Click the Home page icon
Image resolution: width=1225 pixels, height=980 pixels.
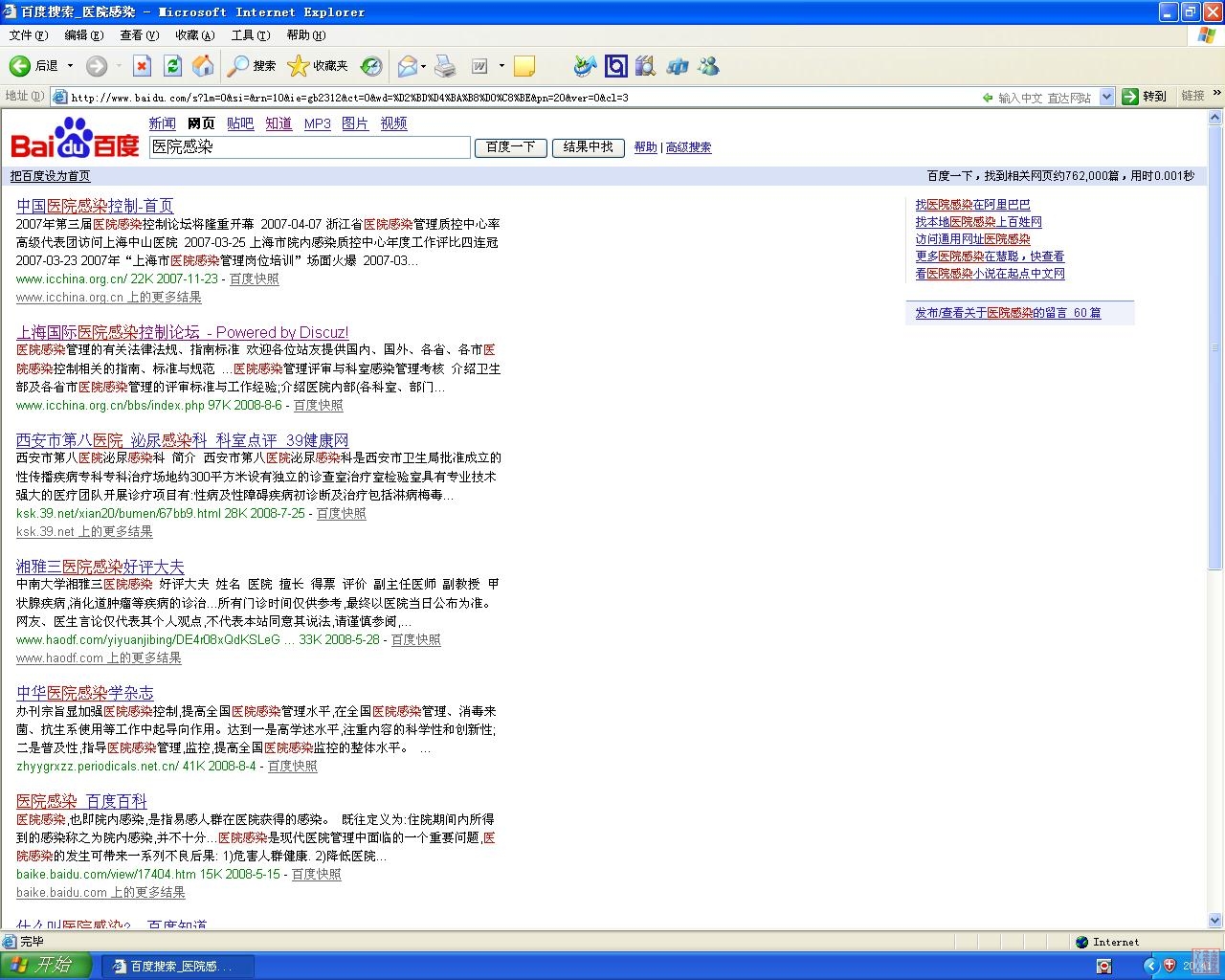pos(203,66)
